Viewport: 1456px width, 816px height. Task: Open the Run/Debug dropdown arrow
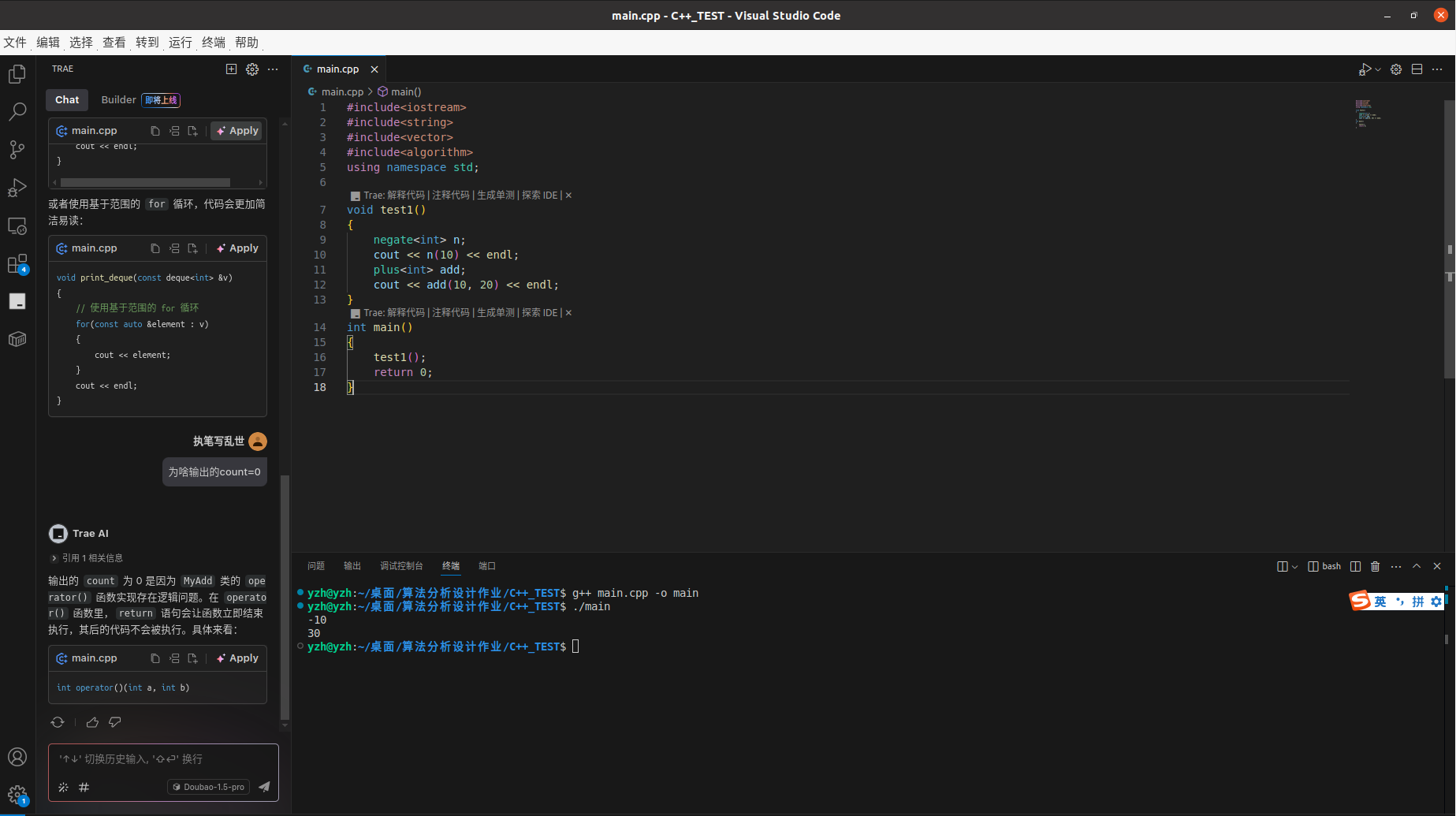pos(1378,69)
